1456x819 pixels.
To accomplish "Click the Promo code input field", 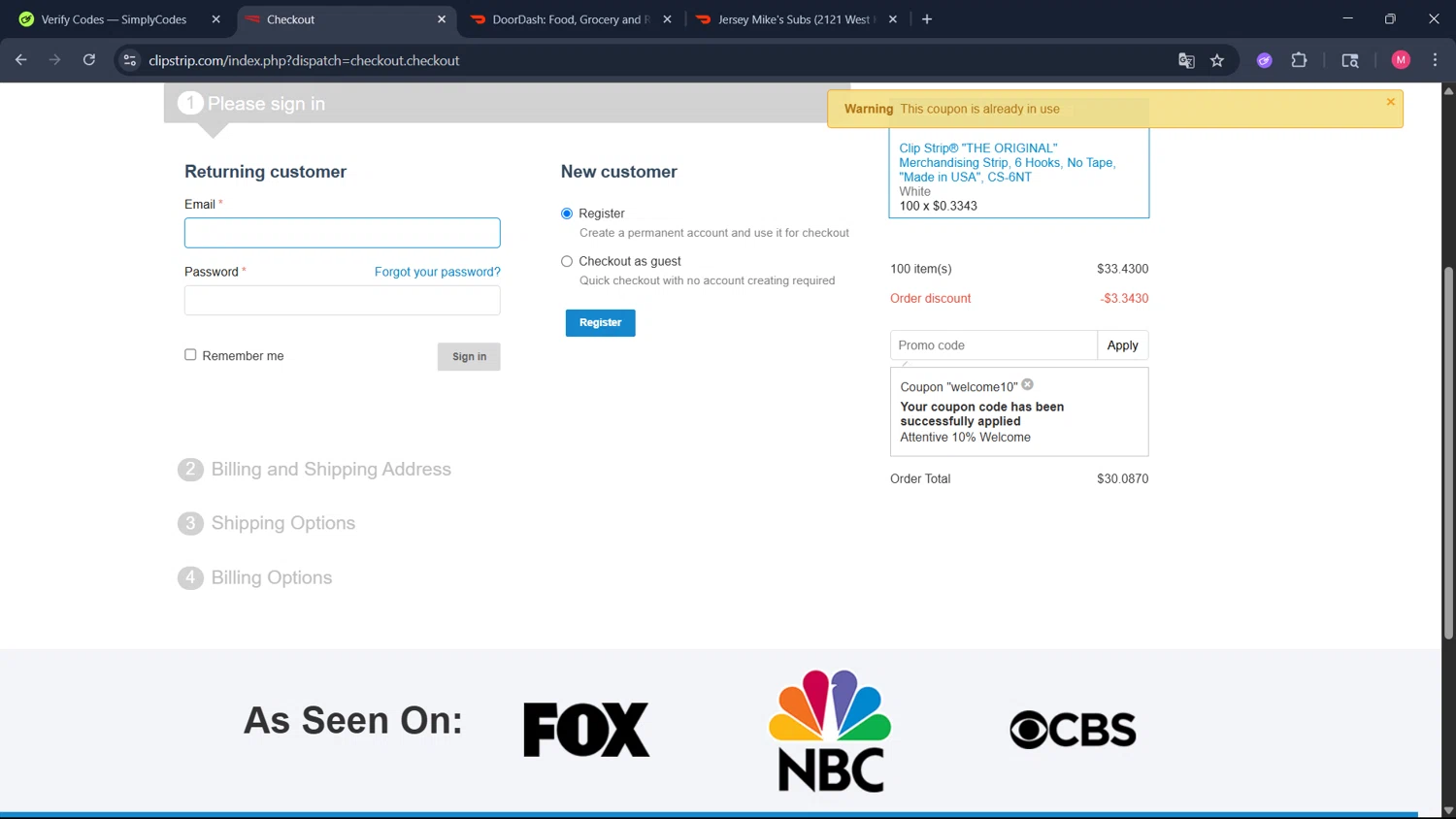I will point(993,345).
